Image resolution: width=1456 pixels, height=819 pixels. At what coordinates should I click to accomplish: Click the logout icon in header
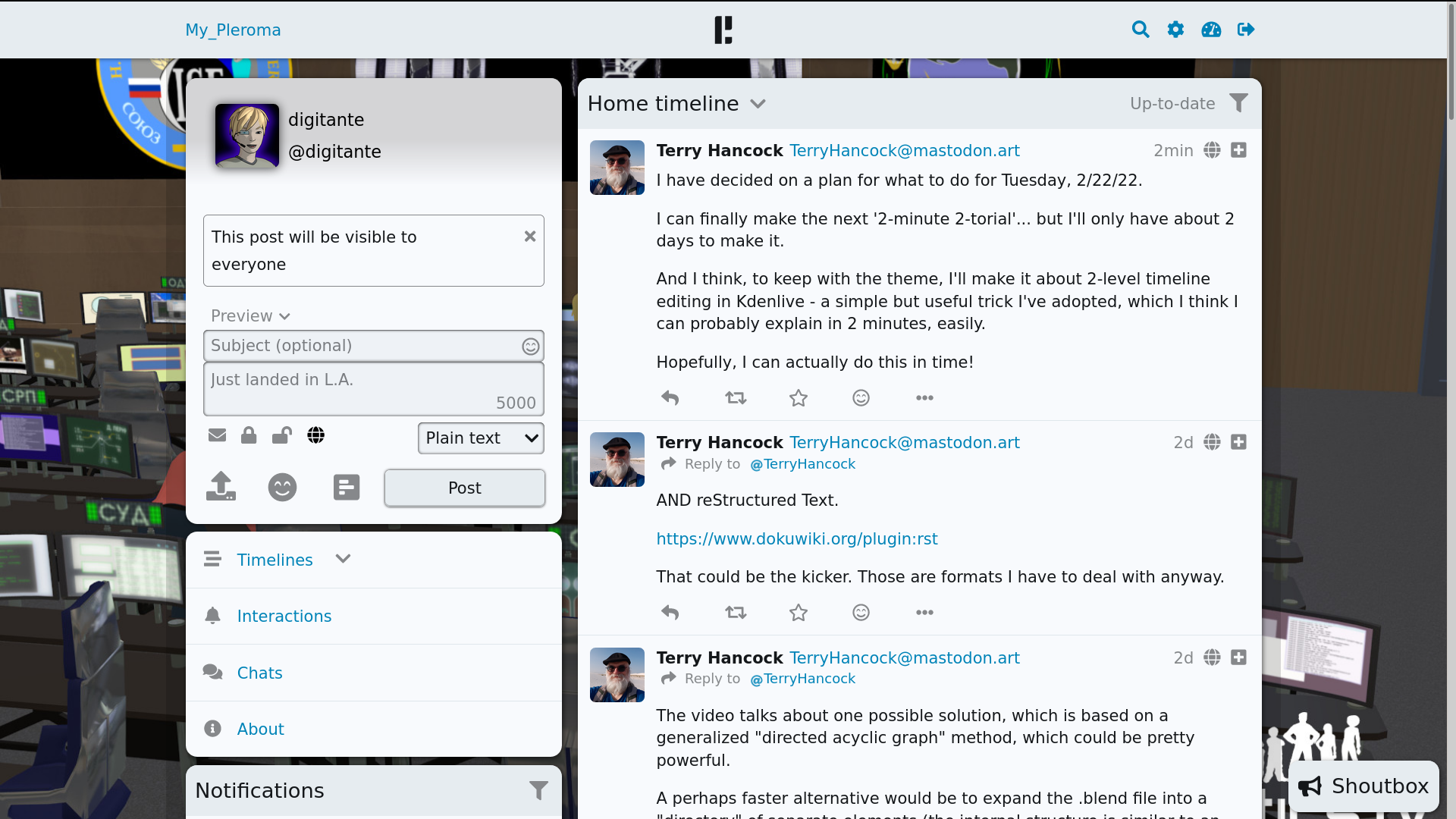tap(1246, 30)
